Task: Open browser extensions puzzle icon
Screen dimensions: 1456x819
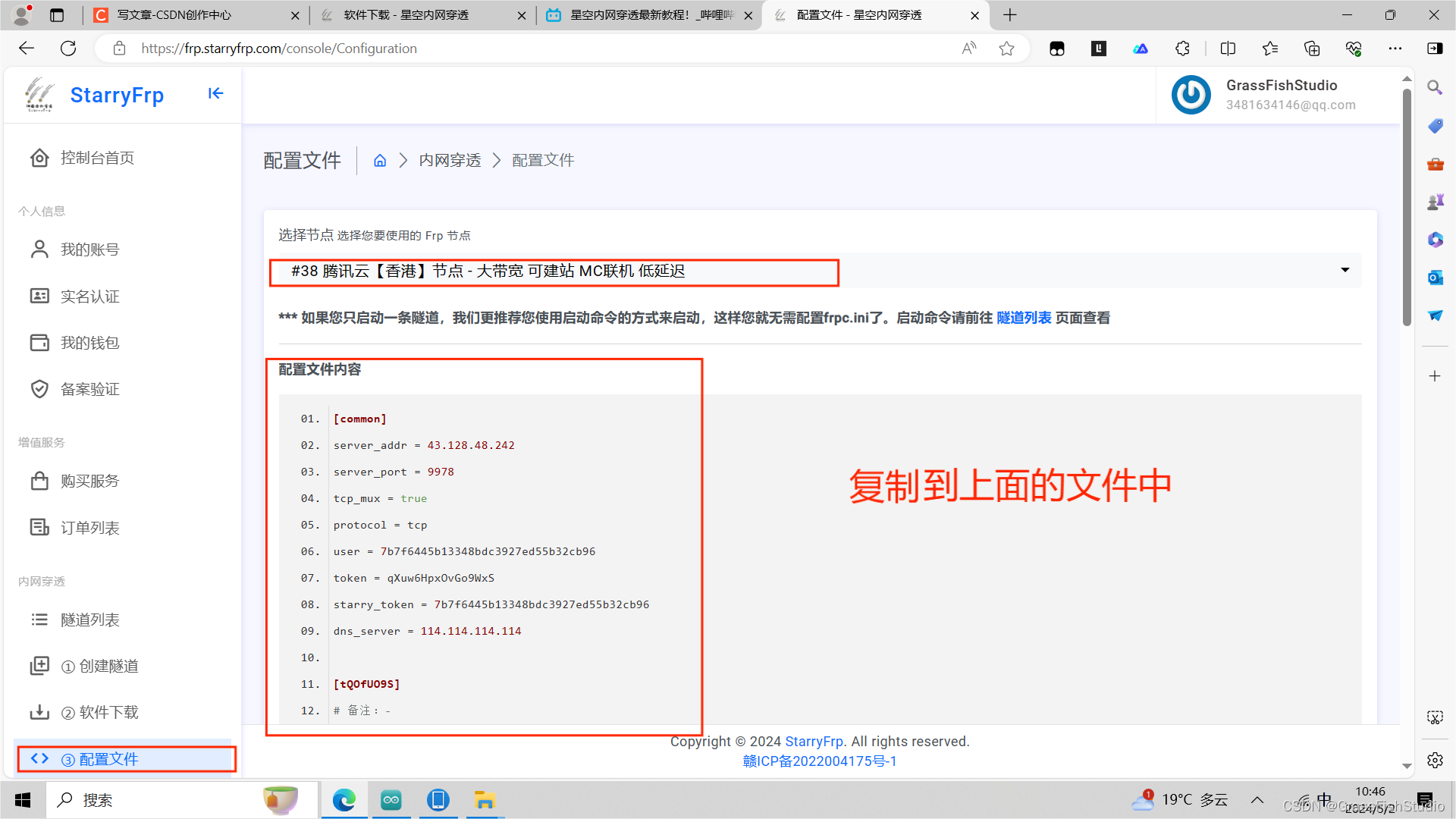Action: [1182, 49]
